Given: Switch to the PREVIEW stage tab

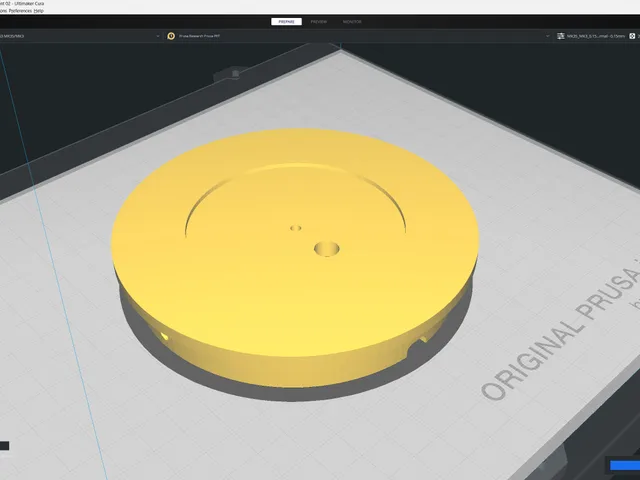Looking at the screenshot, I should pos(319,22).
